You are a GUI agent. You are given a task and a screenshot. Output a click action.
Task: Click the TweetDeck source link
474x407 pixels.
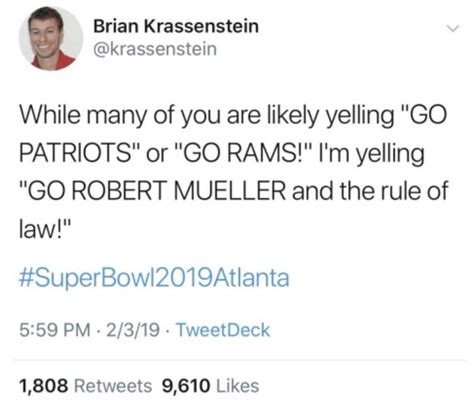(x=223, y=330)
